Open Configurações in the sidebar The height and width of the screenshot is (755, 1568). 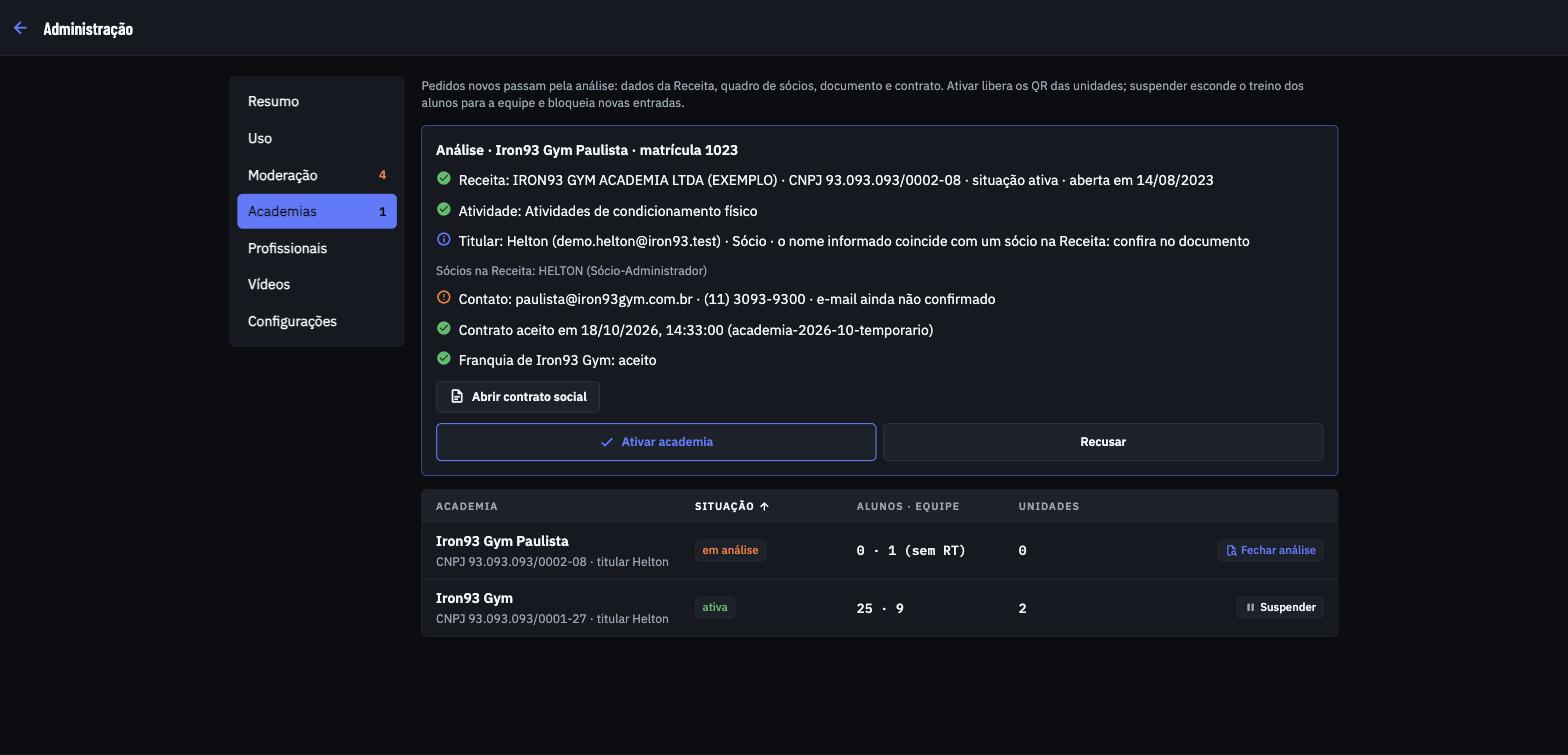[317, 321]
